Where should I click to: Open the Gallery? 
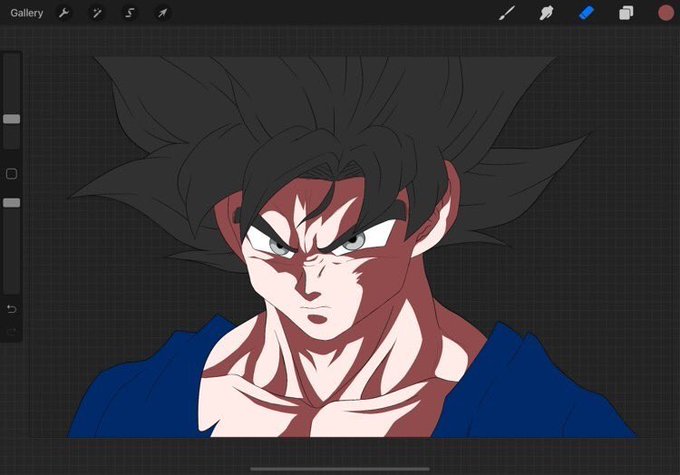pyautogui.click(x=26, y=13)
